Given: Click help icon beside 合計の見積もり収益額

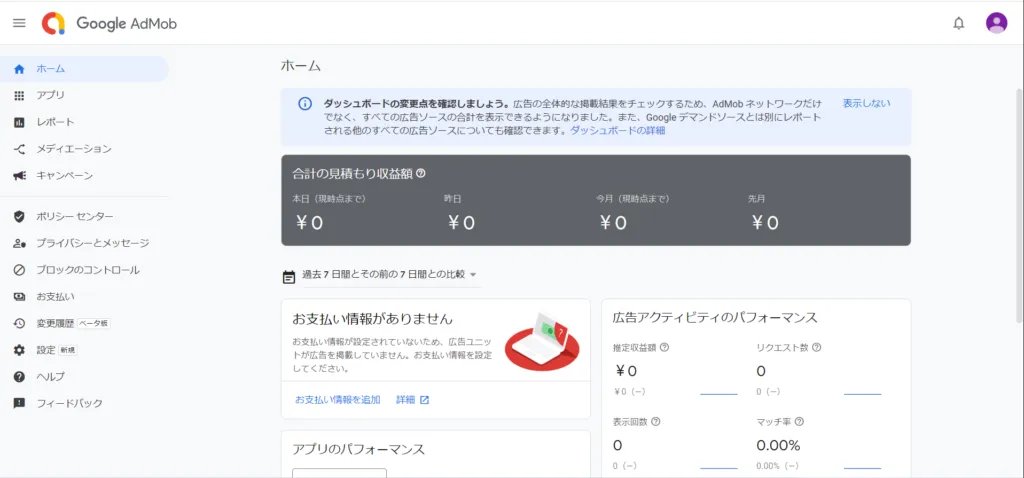Looking at the screenshot, I should [x=421, y=173].
